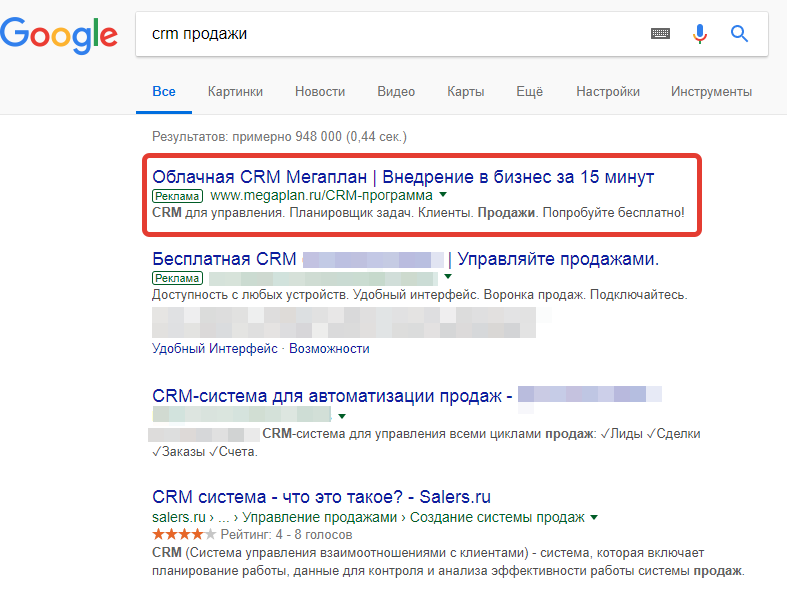787x593 pixels.
Task: Click '✓Заказы ✓Счета.' snippet text
Action: (x=205, y=452)
